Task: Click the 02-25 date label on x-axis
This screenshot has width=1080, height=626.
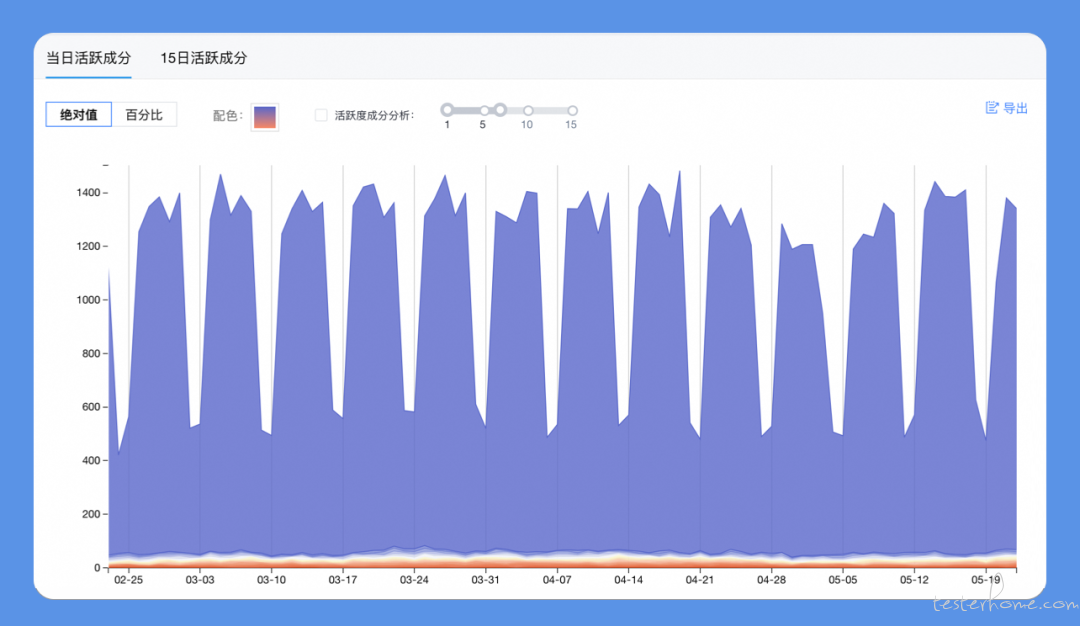Action: pyautogui.click(x=129, y=580)
